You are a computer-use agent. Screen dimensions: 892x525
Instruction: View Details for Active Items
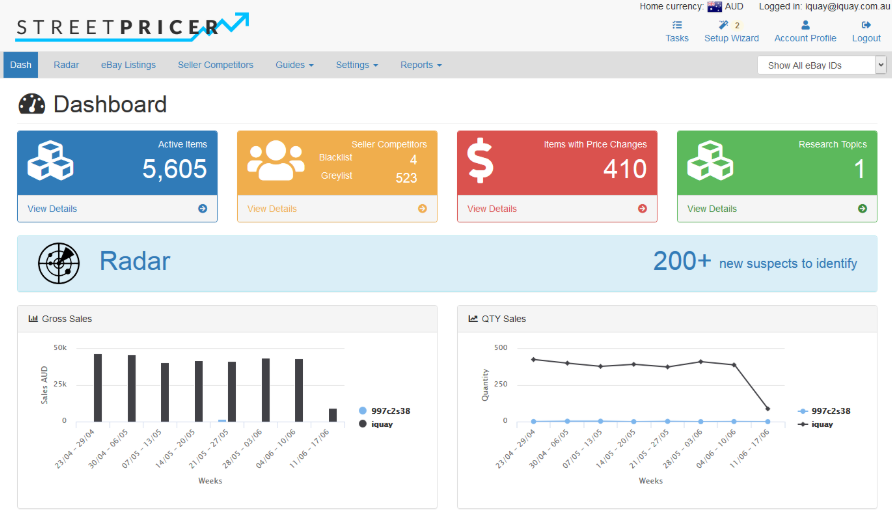[x=52, y=209]
